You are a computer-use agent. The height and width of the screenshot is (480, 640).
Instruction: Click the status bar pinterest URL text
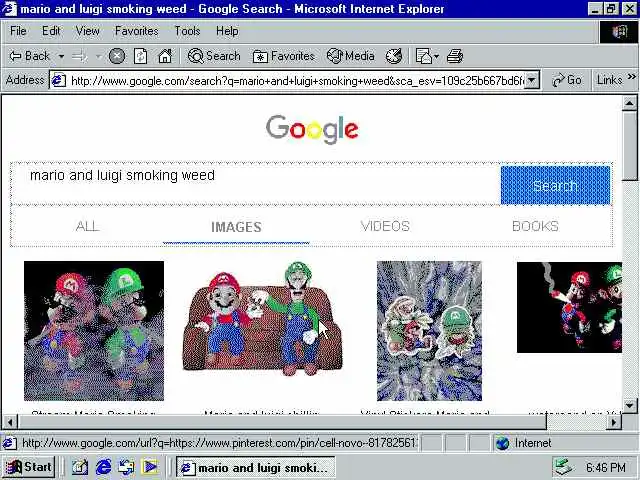click(219, 443)
